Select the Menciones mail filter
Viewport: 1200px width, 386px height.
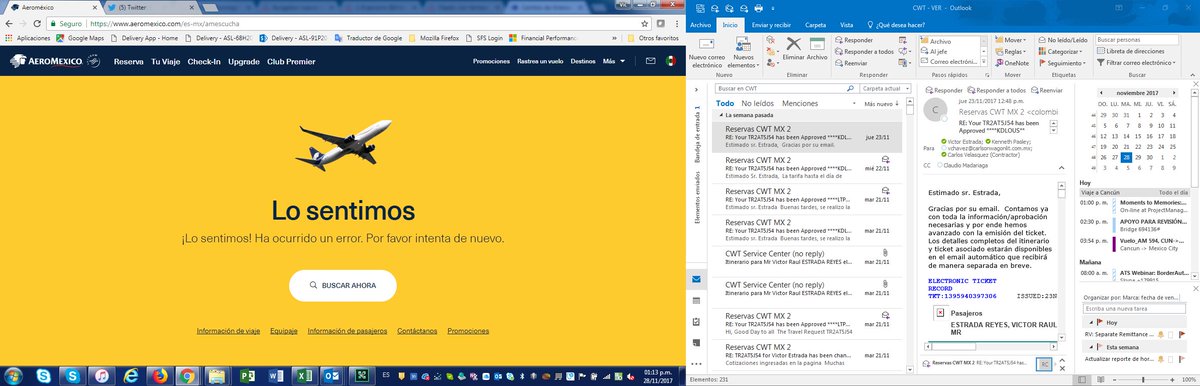[x=800, y=103]
